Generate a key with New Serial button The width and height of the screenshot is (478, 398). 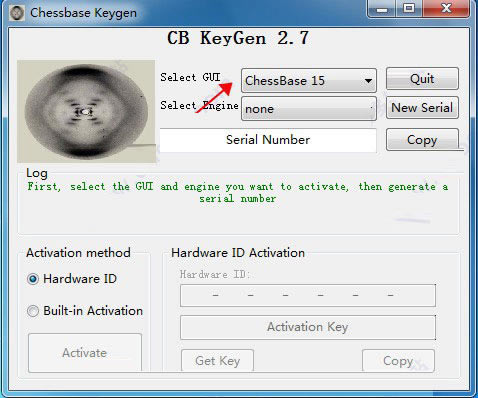(422, 107)
